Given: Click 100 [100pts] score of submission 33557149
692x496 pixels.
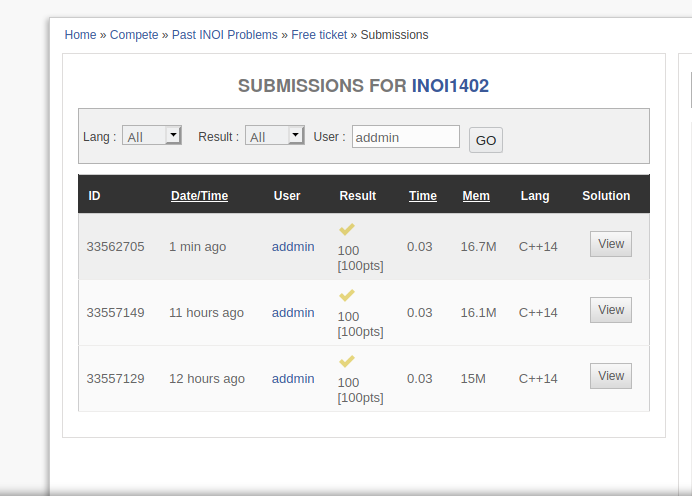Looking at the screenshot, I should point(361,324).
